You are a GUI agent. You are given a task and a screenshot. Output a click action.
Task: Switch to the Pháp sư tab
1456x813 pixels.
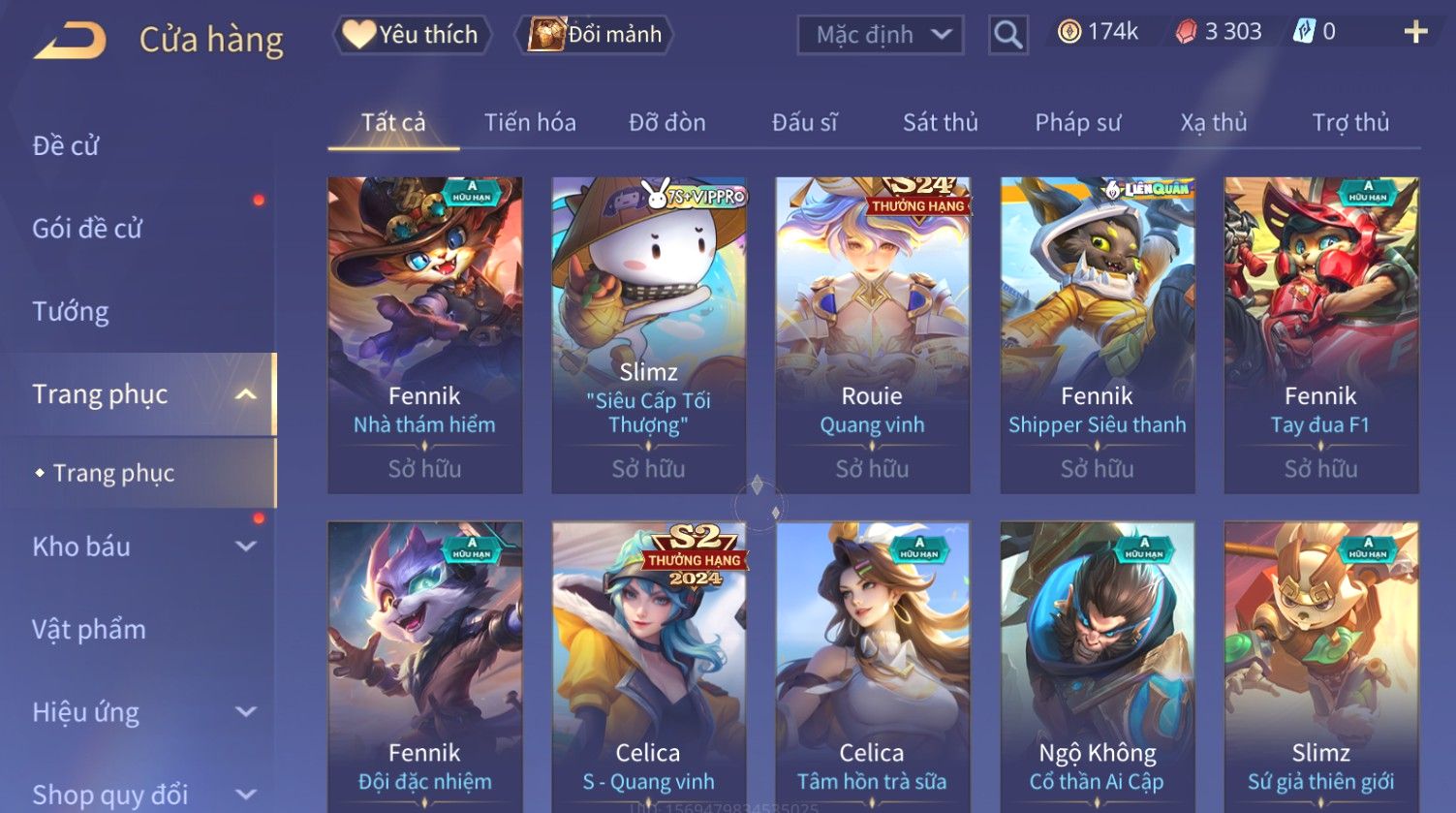[x=1077, y=123]
